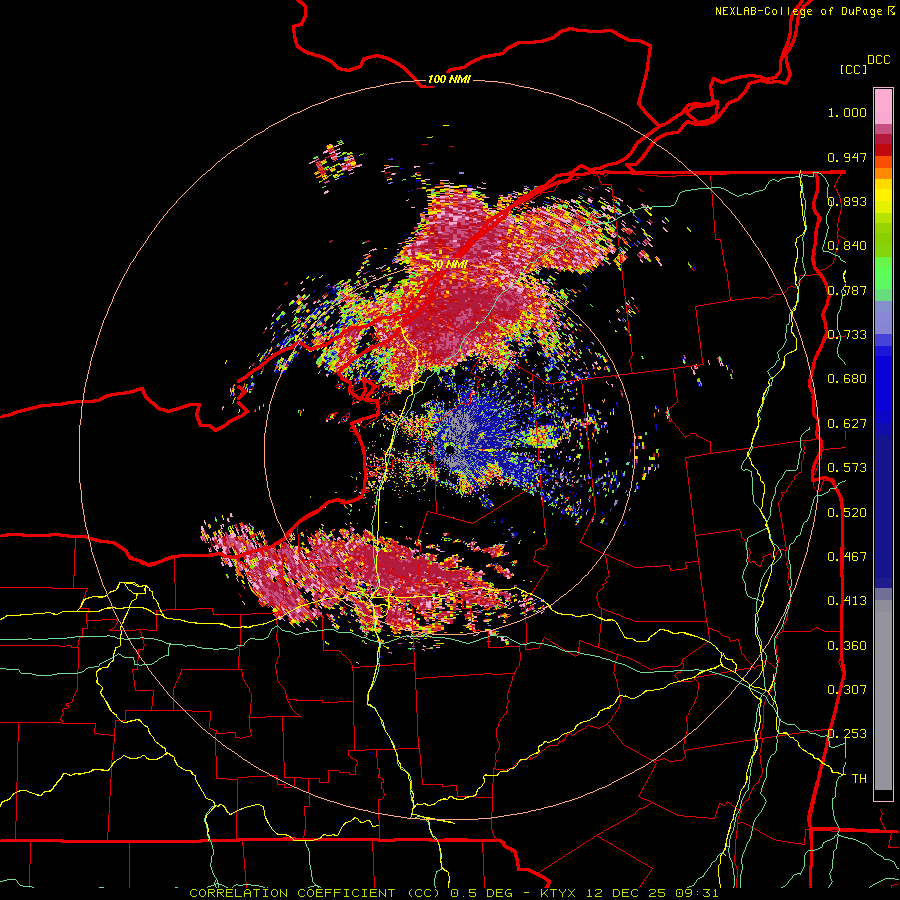Click the DCC label above the color bar
Image resolution: width=900 pixels, height=900 pixels.
(x=879, y=60)
